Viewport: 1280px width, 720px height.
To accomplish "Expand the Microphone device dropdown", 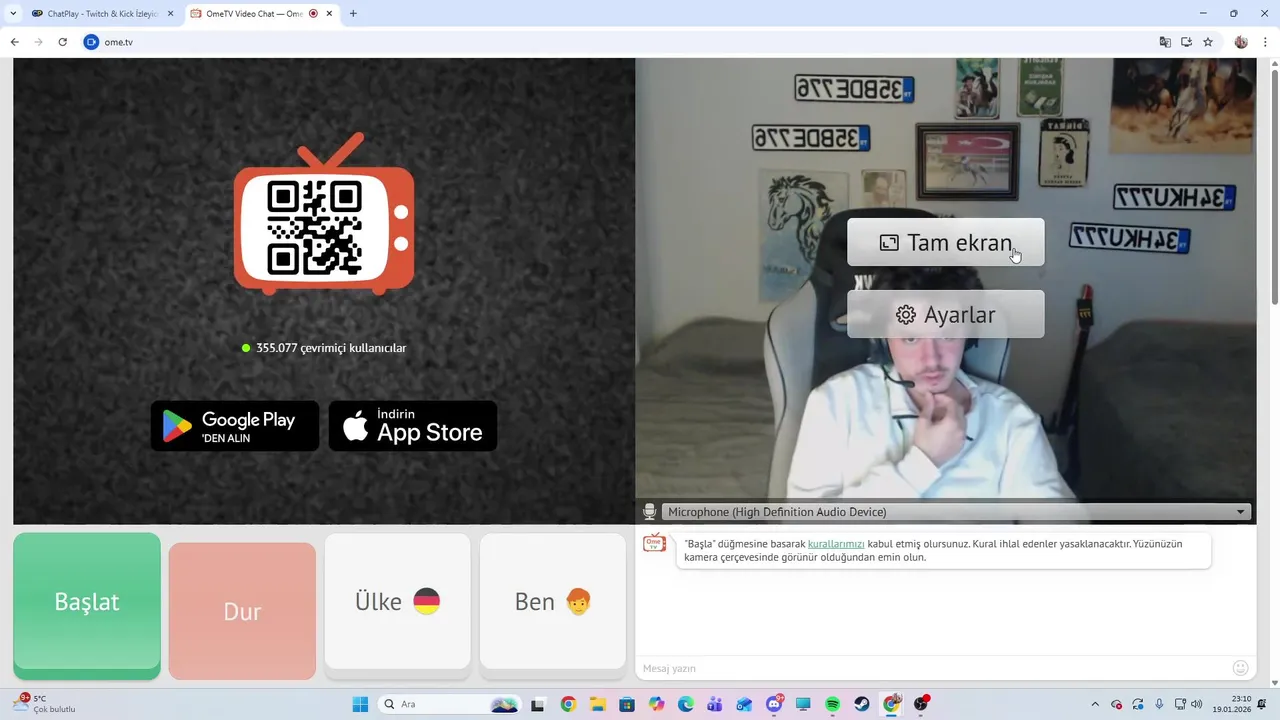I will (x=957, y=512).
